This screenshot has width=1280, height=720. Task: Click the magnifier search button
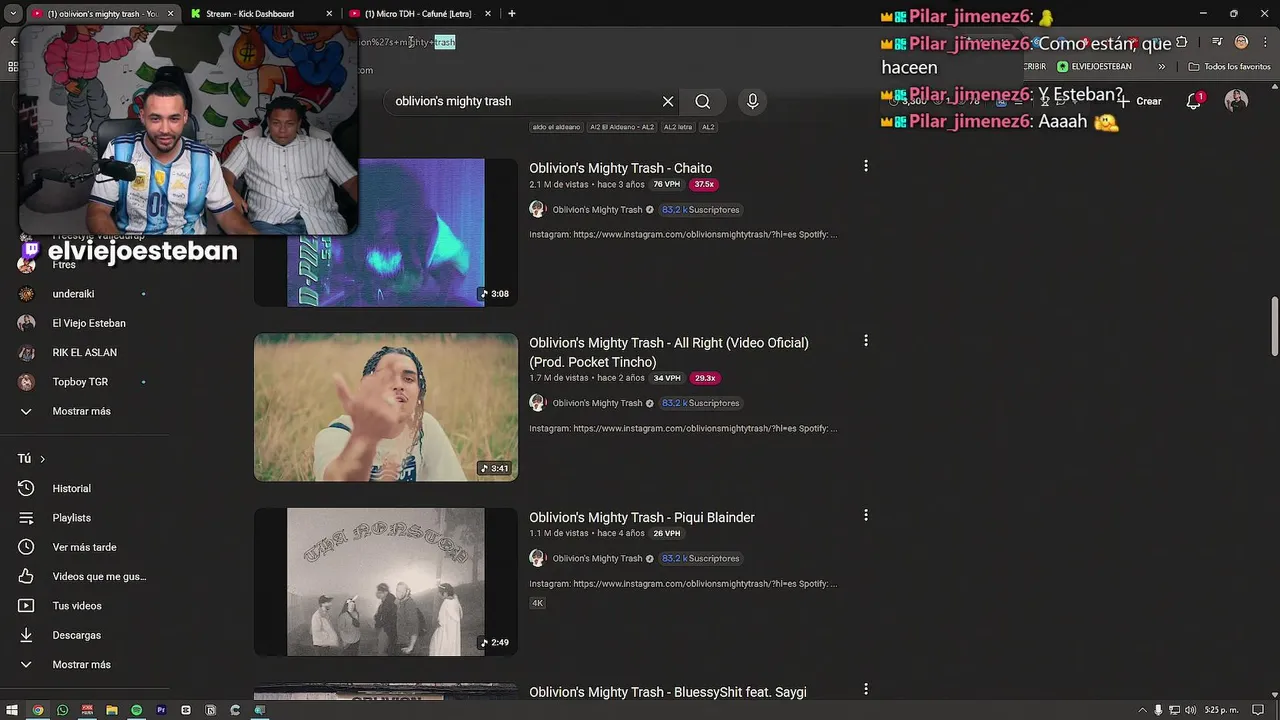[703, 101]
